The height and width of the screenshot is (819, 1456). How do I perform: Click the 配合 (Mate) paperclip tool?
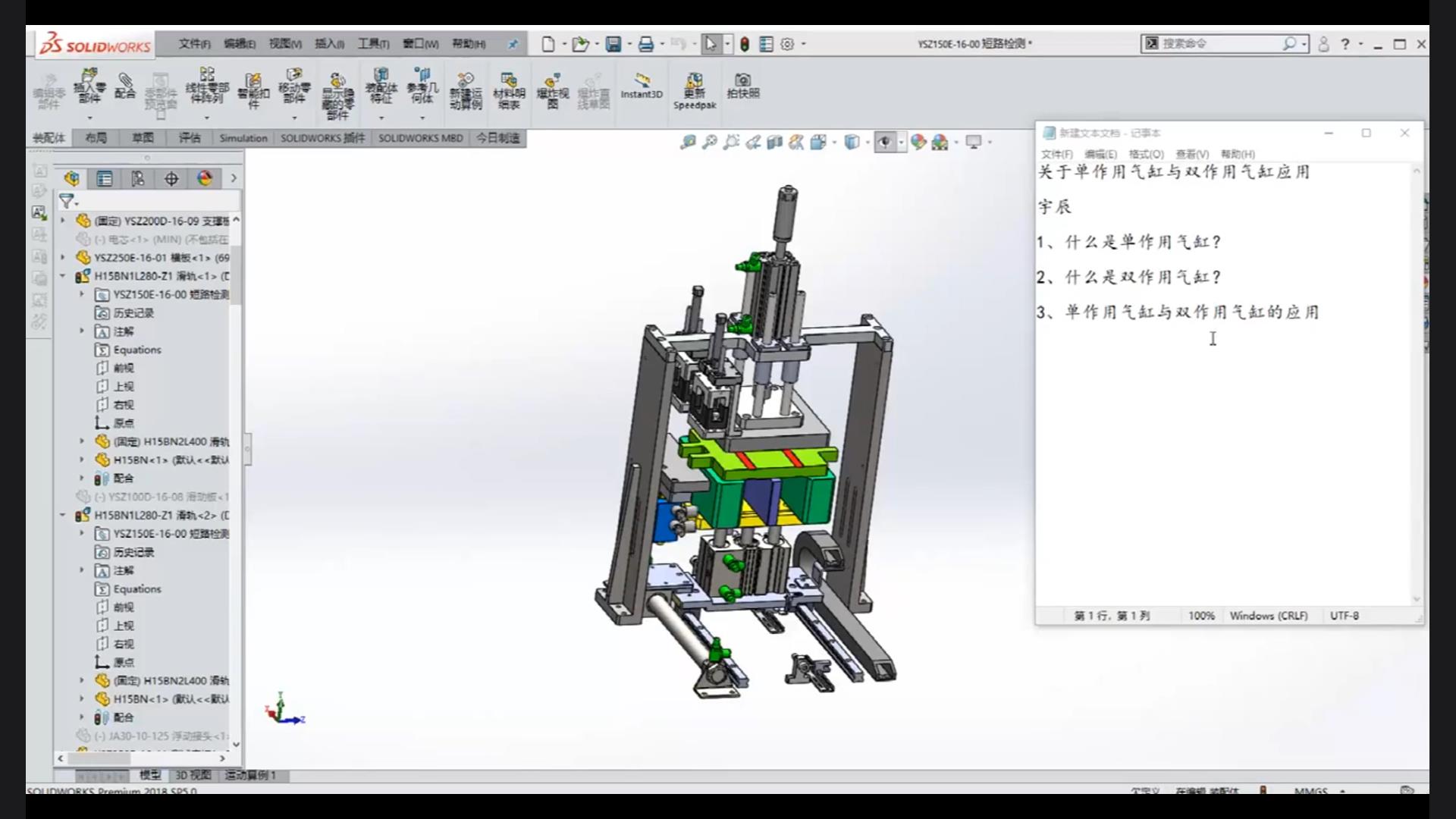pos(125,86)
